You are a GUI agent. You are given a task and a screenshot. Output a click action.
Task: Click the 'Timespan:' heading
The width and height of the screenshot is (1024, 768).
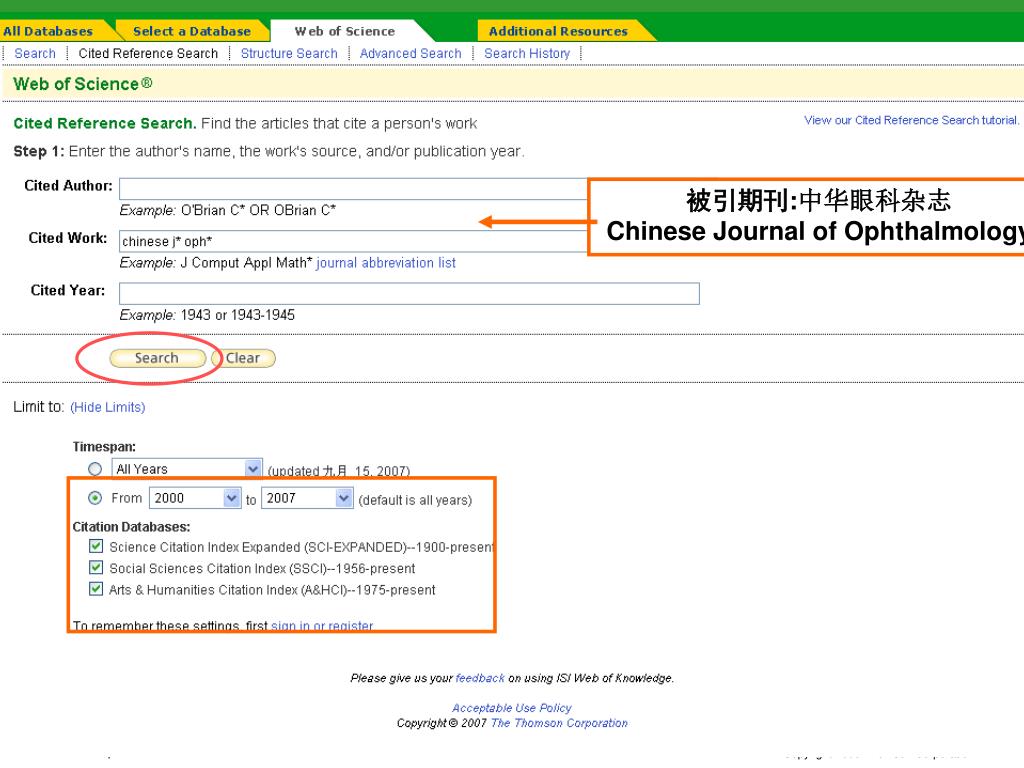click(104, 447)
